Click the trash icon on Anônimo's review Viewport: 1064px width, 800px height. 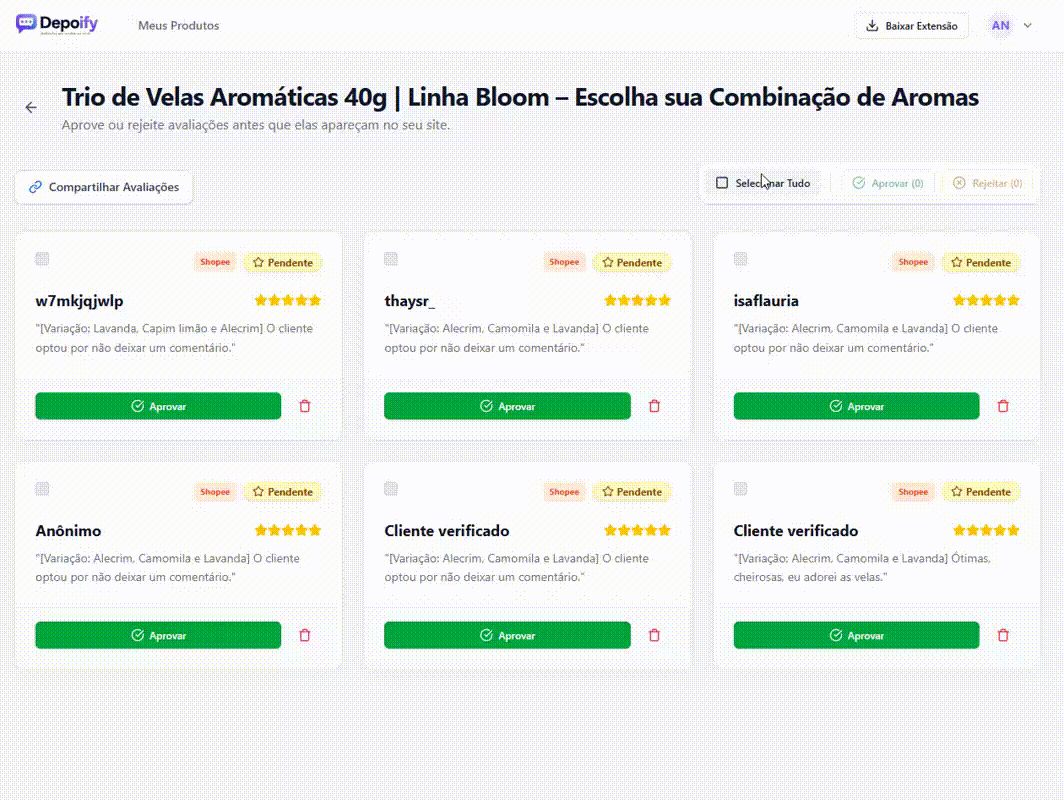point(305,635)
